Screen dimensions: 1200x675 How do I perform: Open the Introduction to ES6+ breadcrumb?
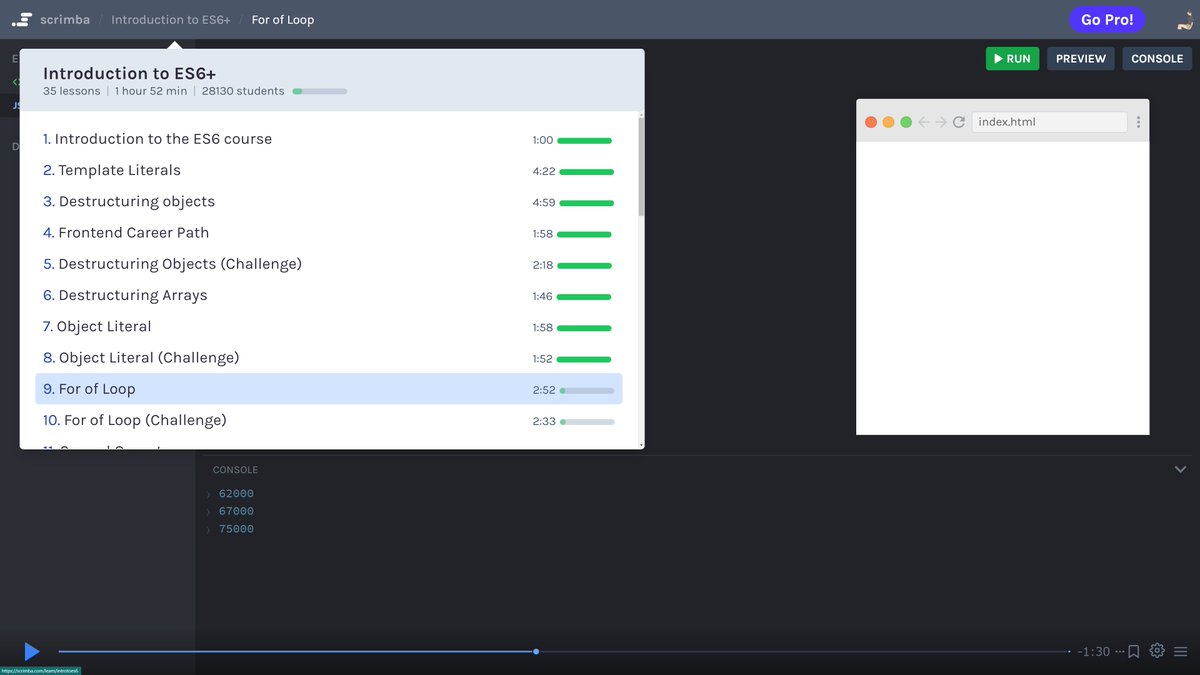[x=170, y=18]
